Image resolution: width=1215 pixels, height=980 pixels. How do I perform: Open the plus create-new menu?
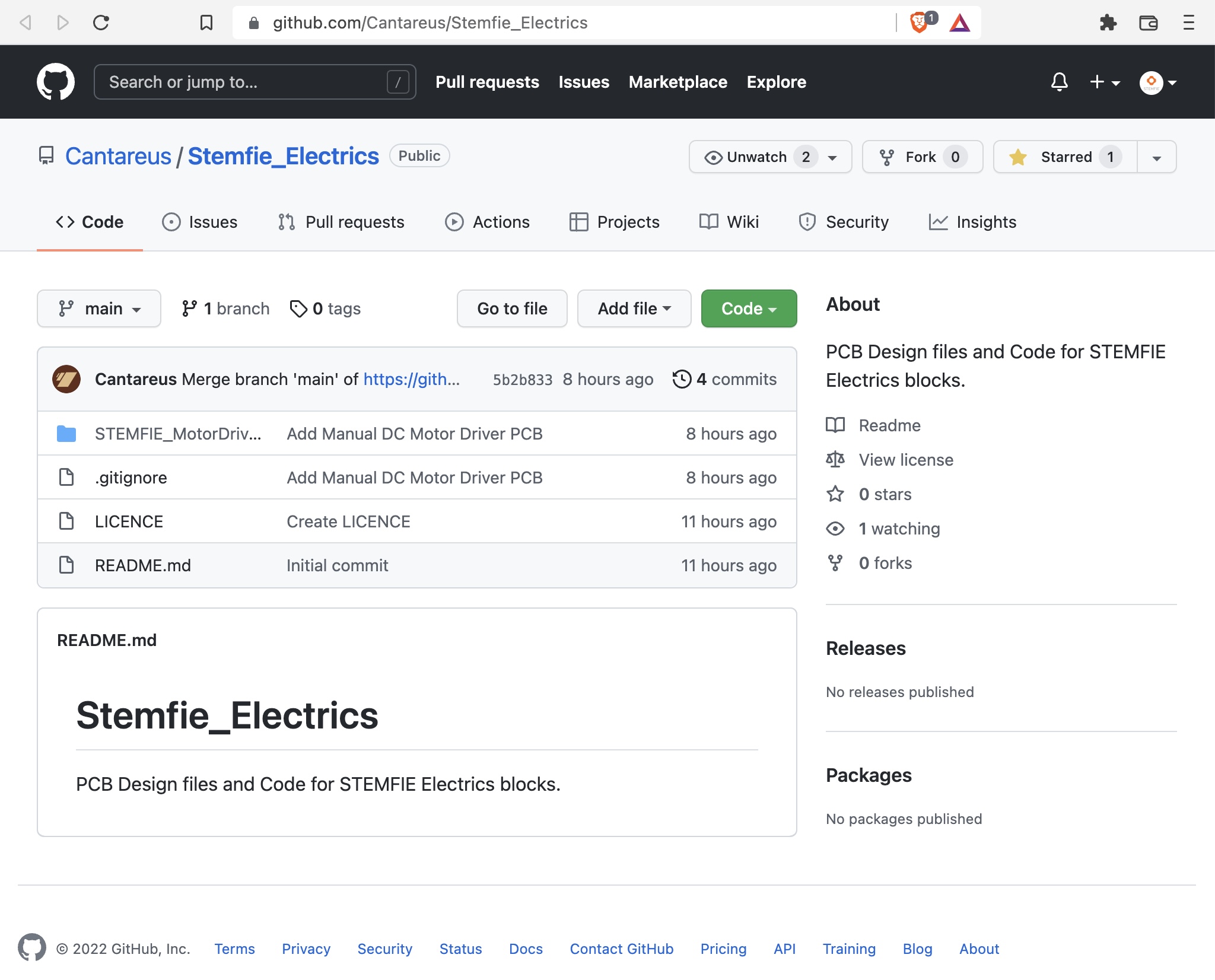click(x=1105, y=82)
